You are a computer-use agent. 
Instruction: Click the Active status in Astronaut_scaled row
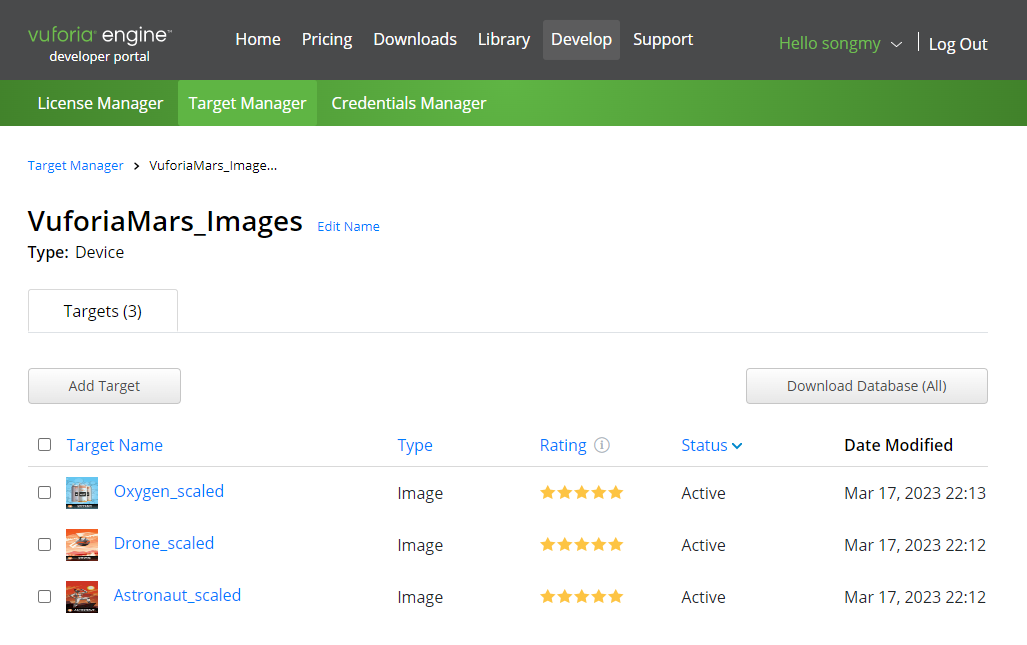(703, 597)
